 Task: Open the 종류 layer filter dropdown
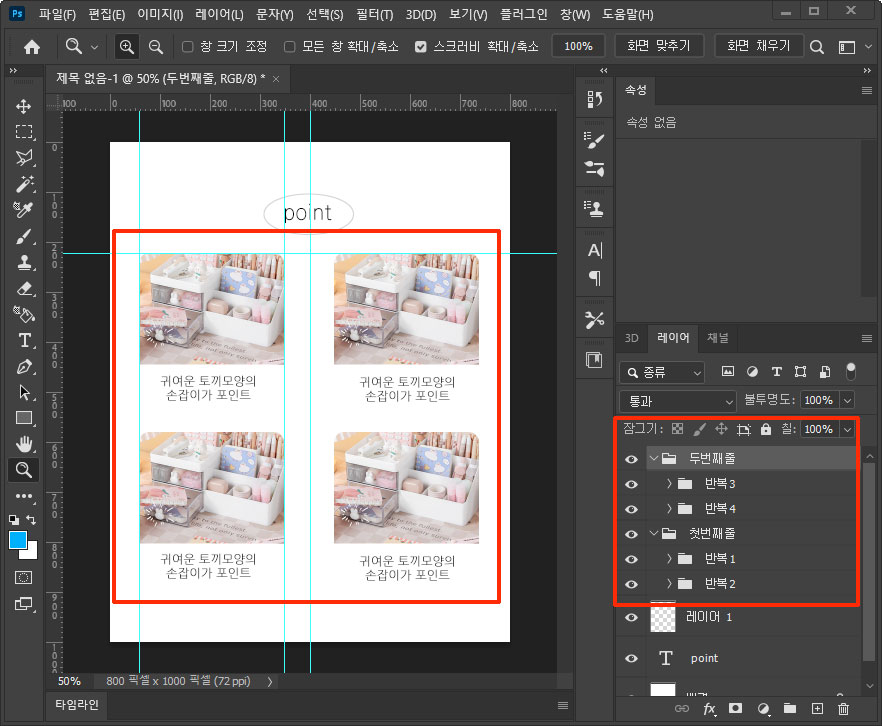tap(662, 372)
